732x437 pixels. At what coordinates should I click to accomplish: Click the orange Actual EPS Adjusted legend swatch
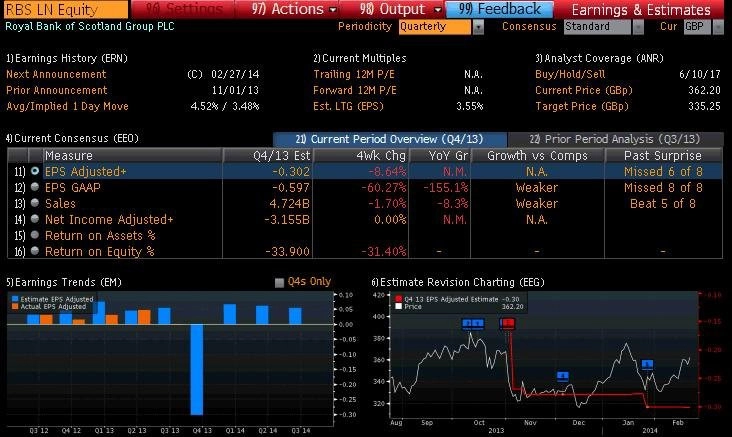(15, 306)
